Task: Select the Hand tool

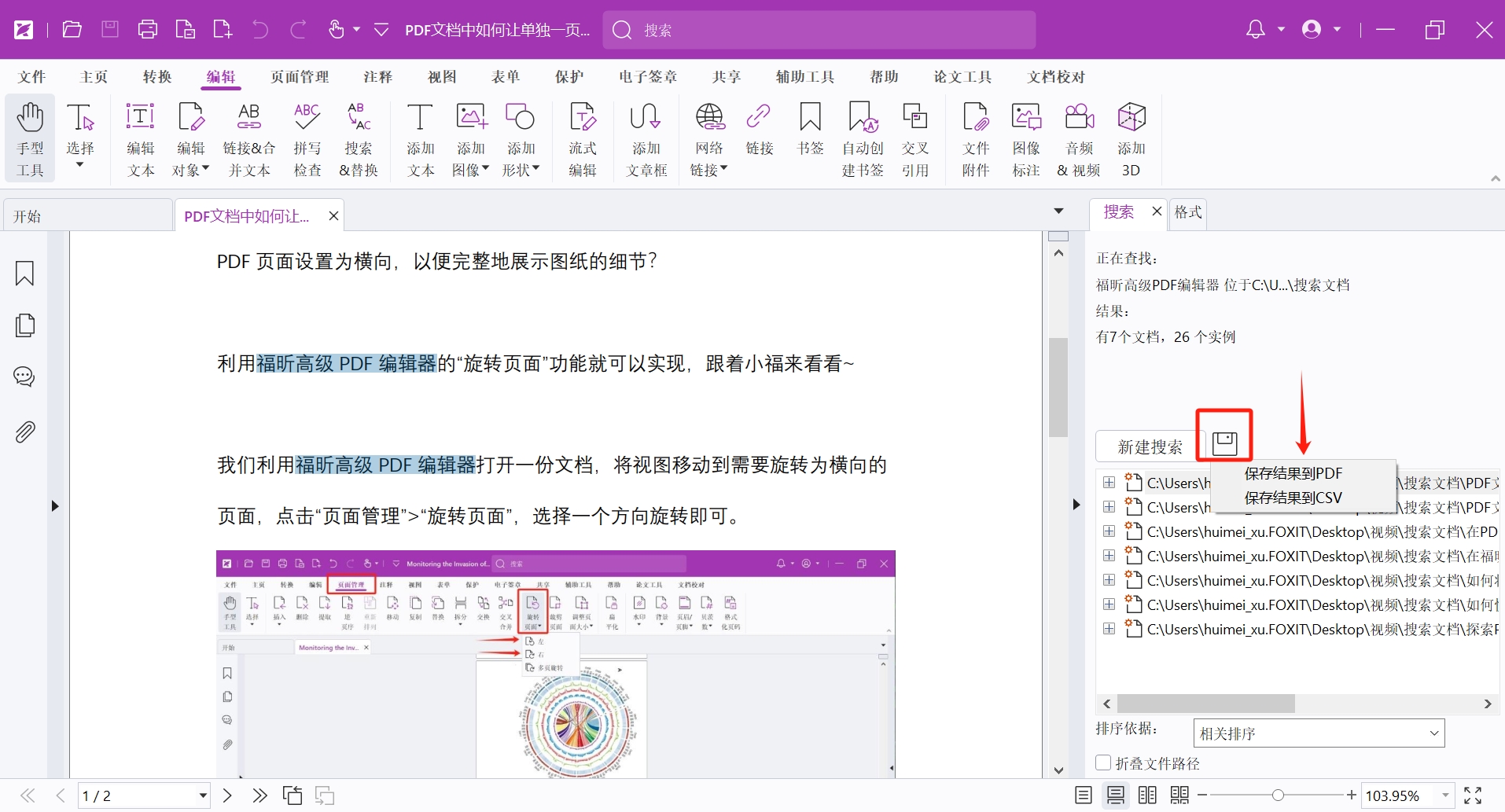Action: tap(30, 139)
